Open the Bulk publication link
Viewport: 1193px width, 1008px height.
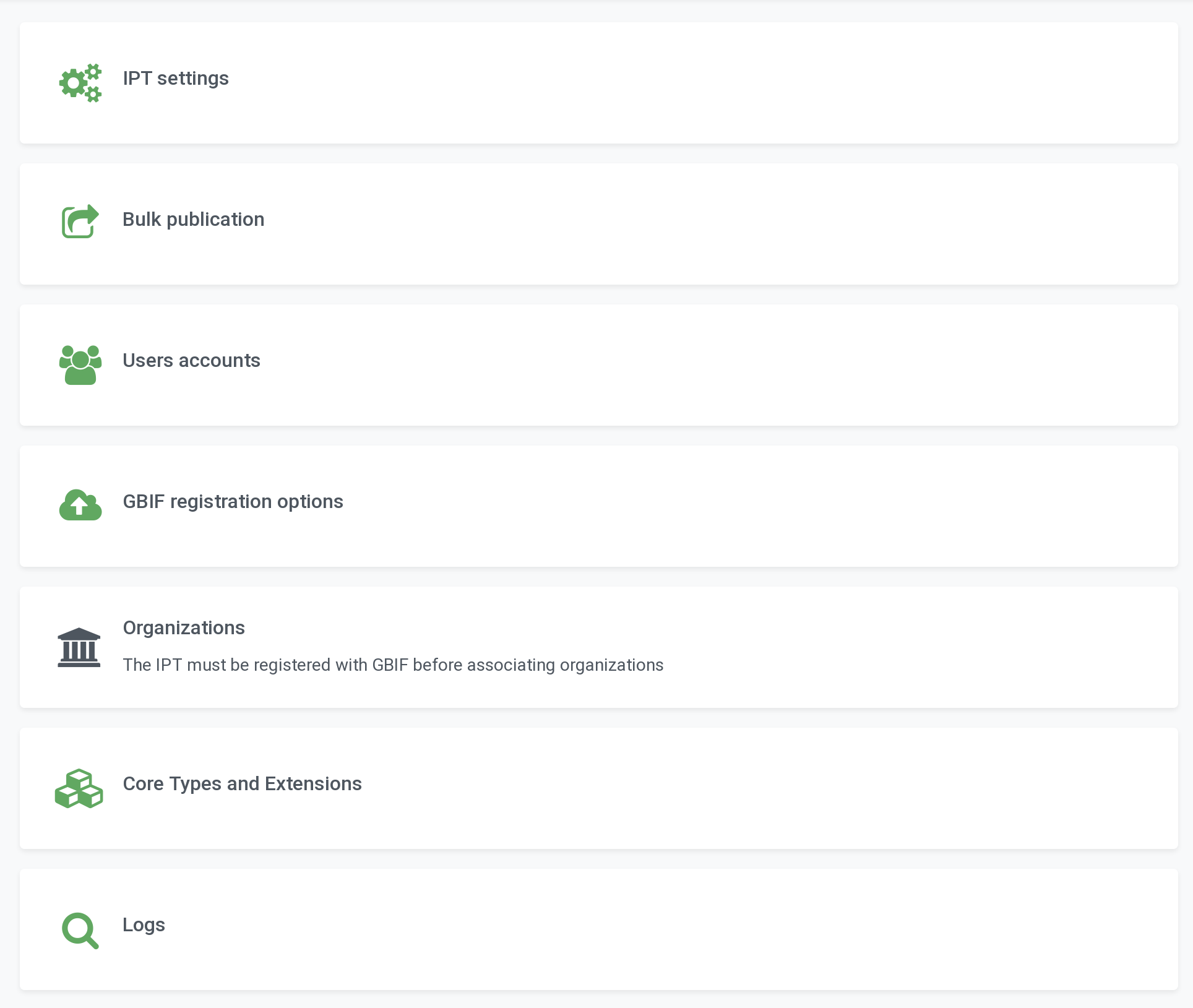(193, 220)
